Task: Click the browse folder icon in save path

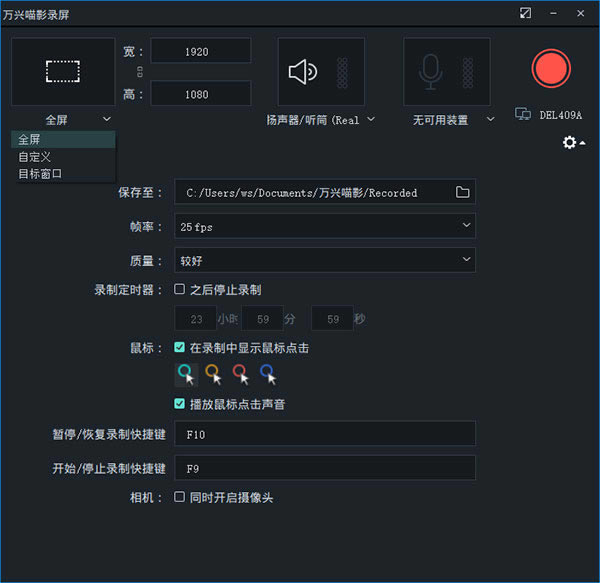Action: [x=462, y=192]
